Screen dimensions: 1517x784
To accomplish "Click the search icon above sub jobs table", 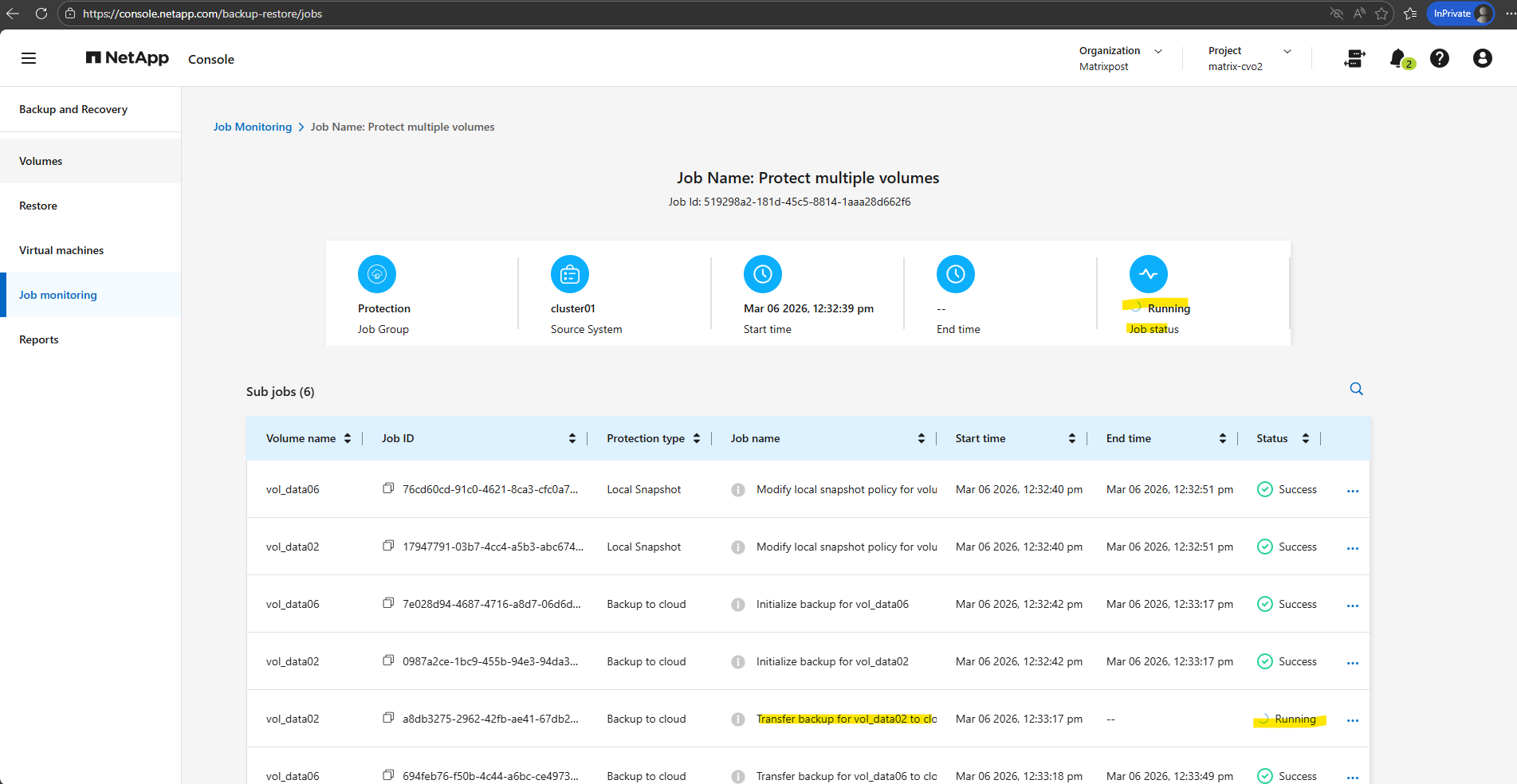I will (x=1356, y=389).
